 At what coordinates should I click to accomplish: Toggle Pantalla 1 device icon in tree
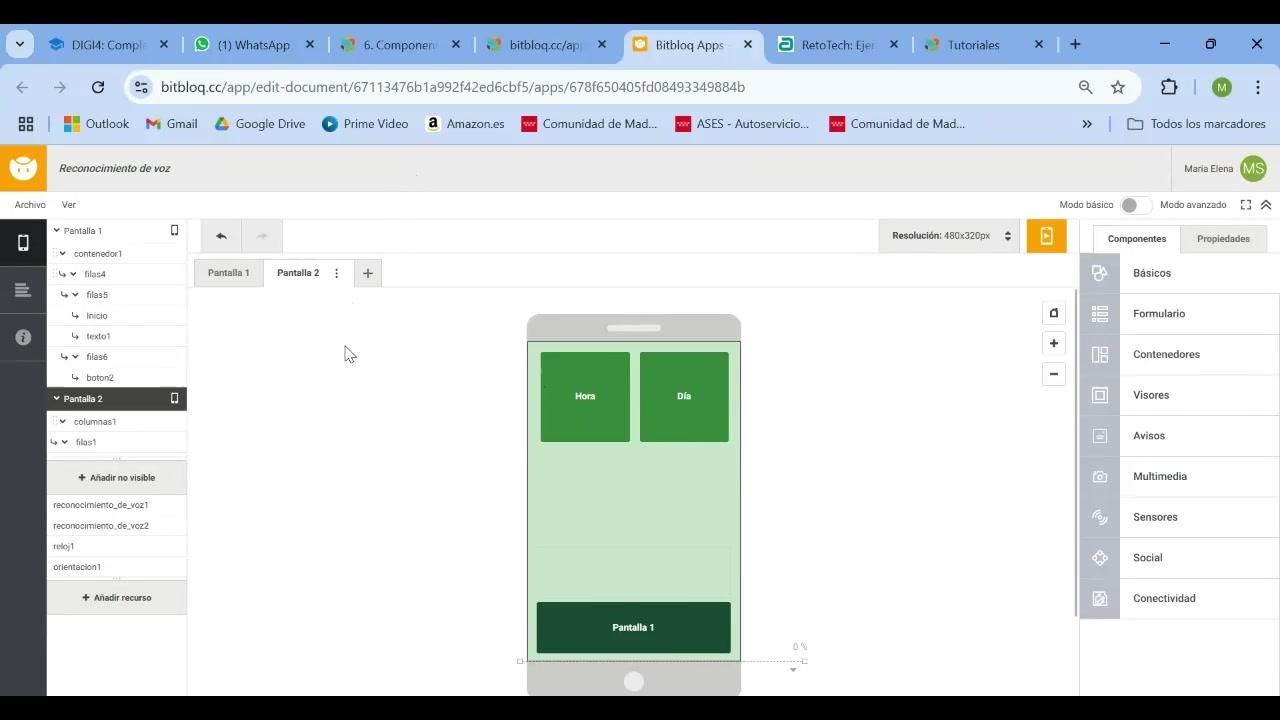pos(174,230)
